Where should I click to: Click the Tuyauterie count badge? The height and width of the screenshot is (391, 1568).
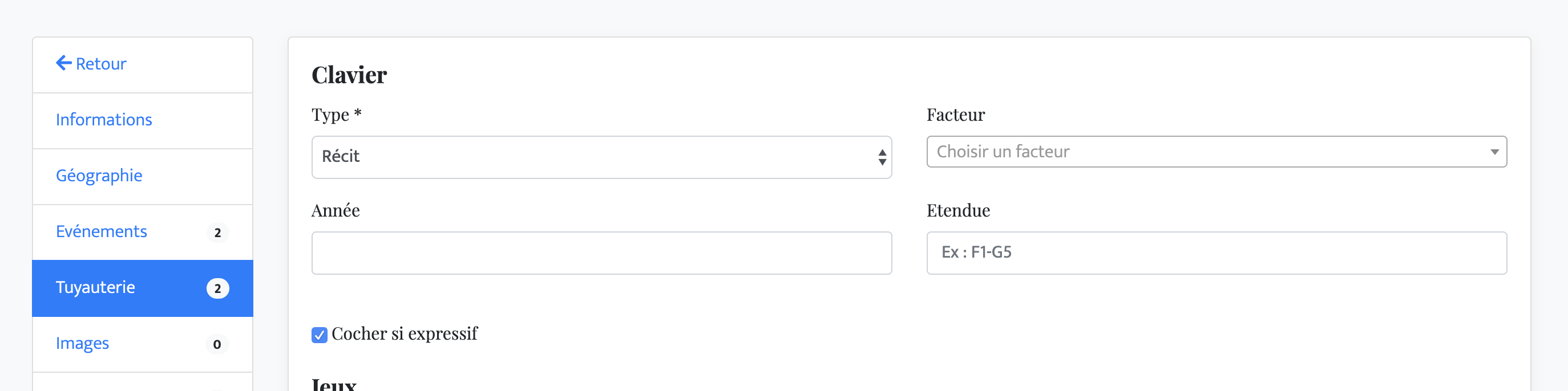pyautogui.click(x=217, y=289)
